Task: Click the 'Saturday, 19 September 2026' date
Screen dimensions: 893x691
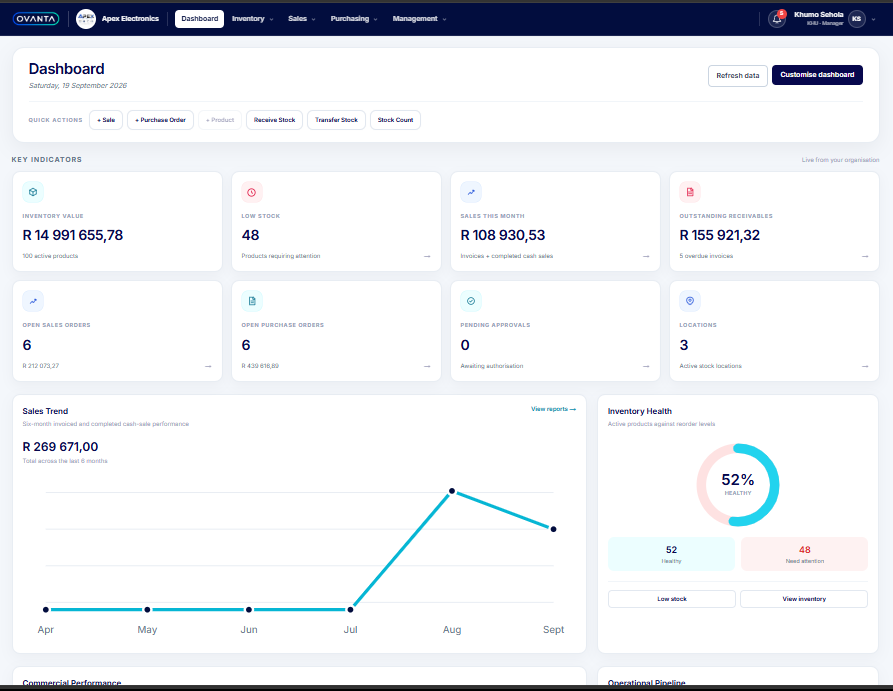Action: coord(78,85)
